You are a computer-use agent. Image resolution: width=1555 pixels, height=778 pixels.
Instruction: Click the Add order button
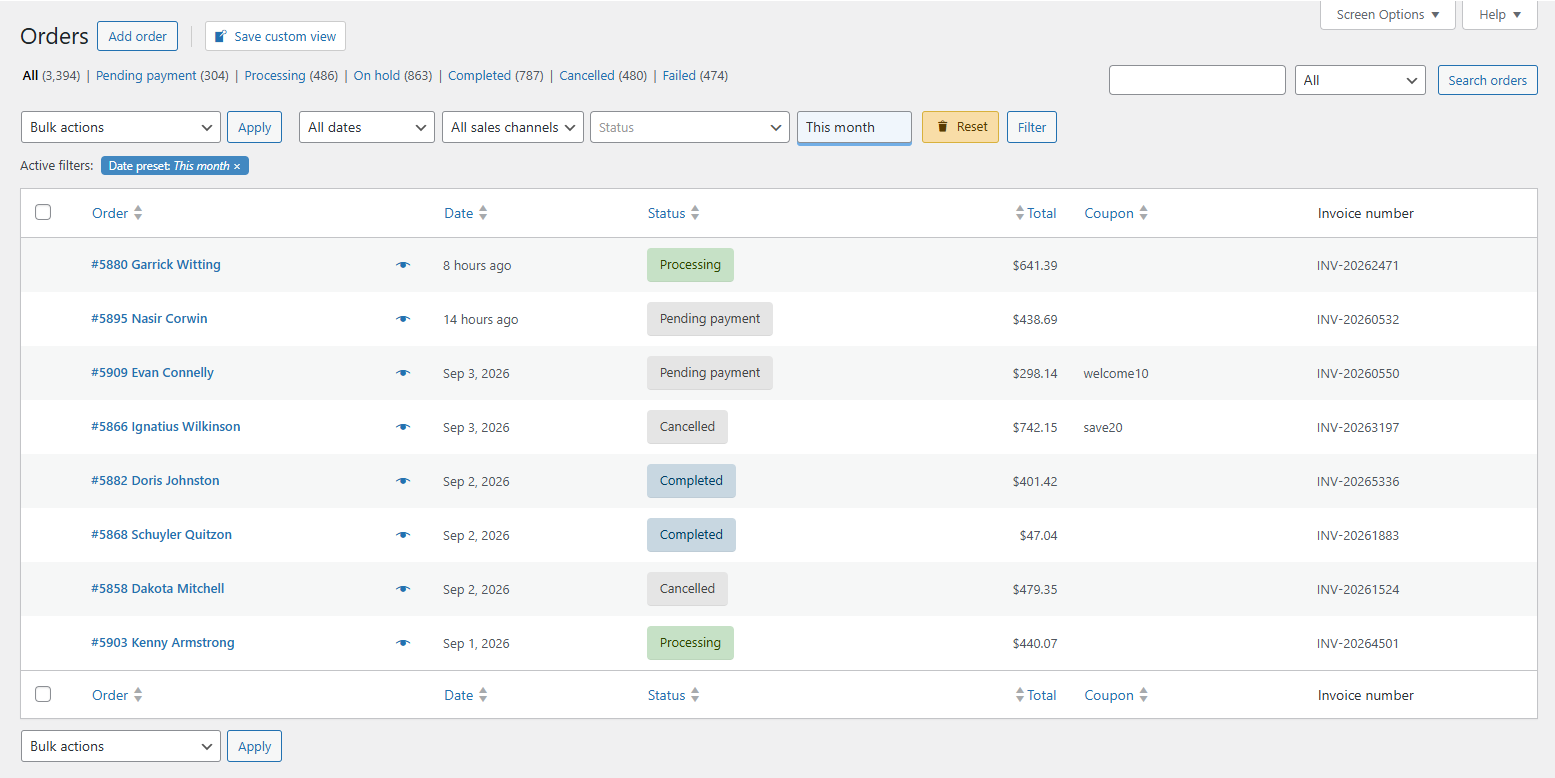pos(138,36)
